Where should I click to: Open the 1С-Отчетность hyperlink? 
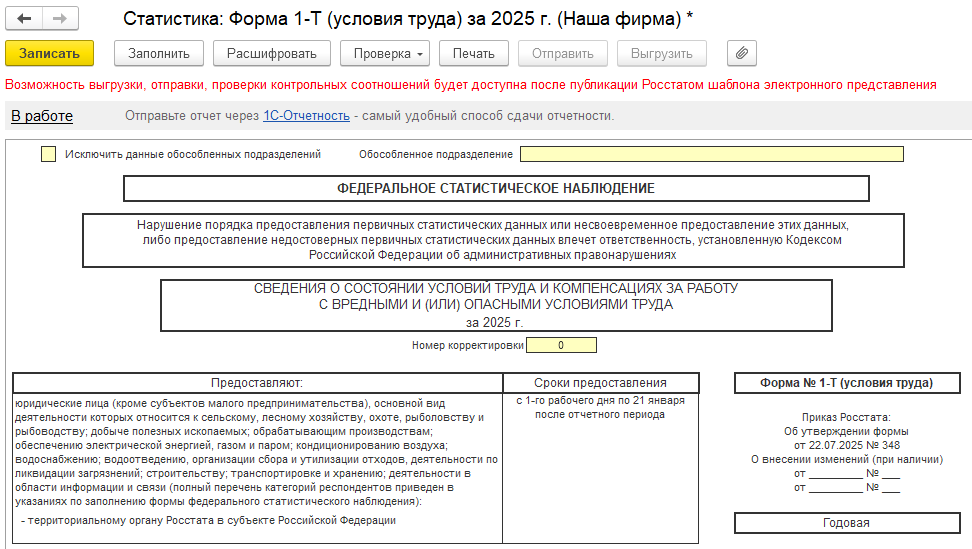click(x=306, y=116)
